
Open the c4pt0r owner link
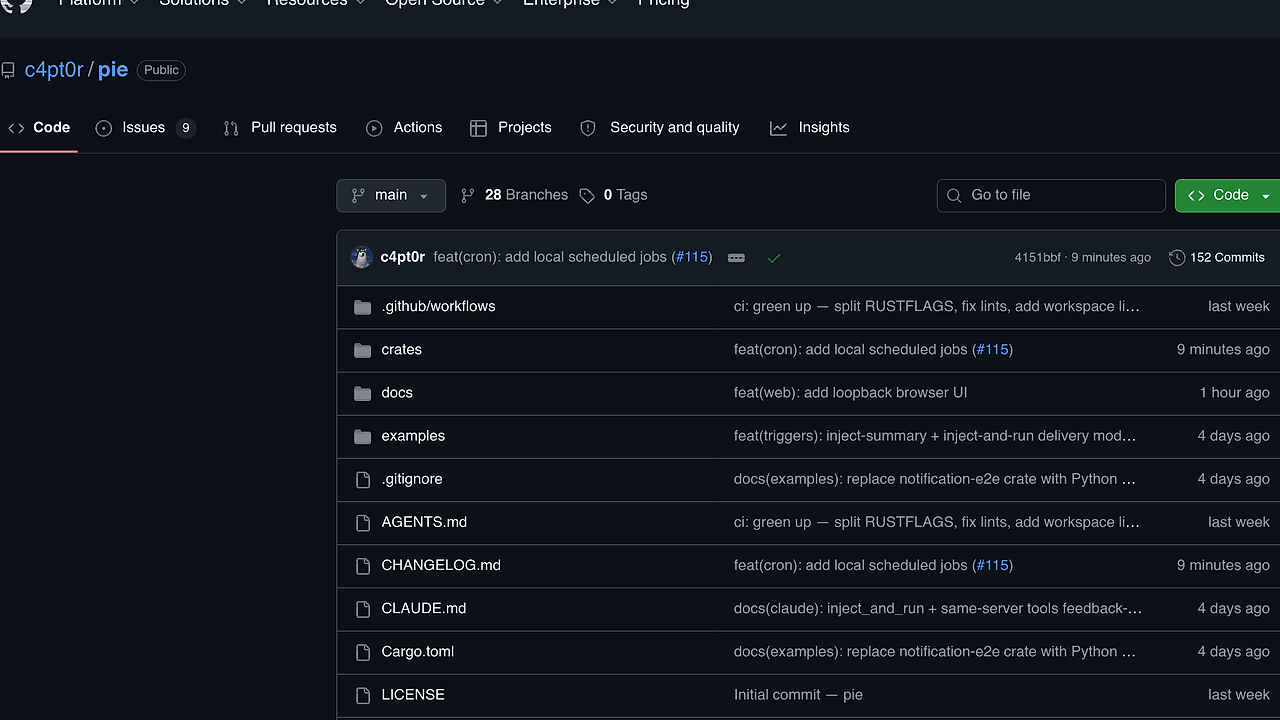[54, 70]
